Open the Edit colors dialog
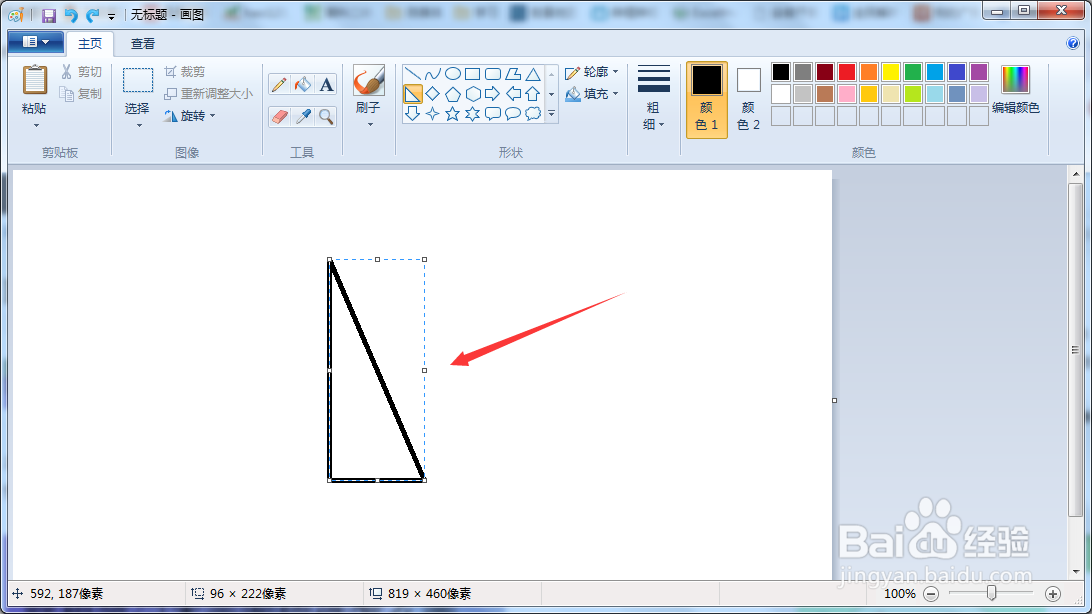 1015,89
